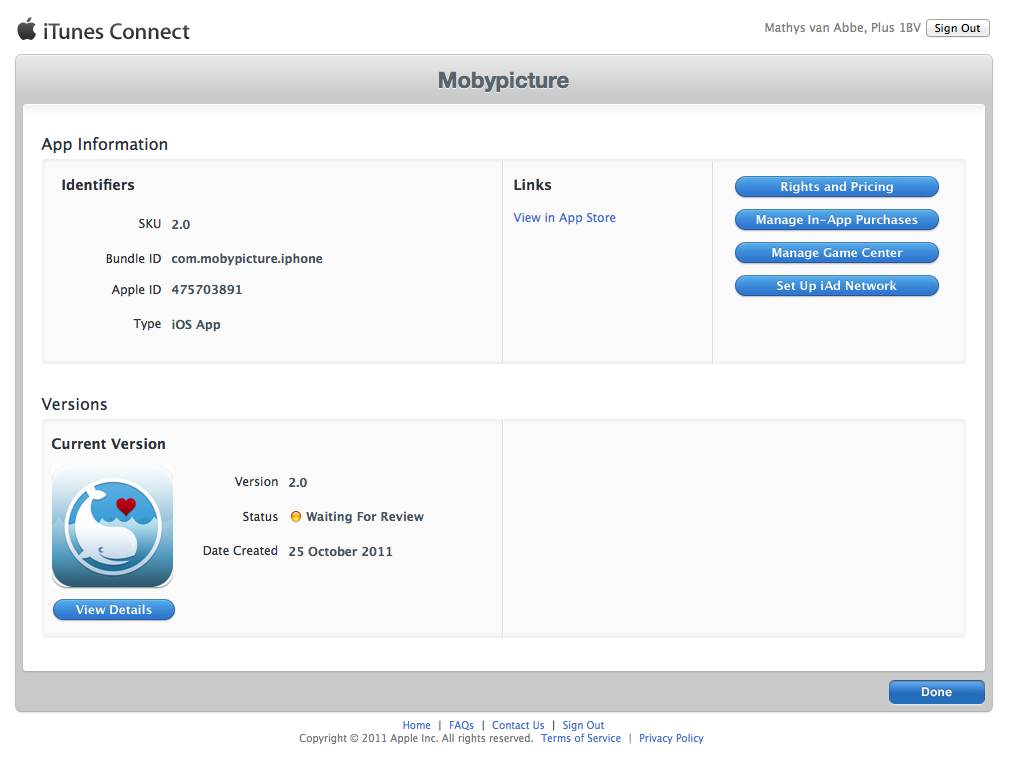The image size is (1019, 763).
Task: Sign out using the top-right button
Action: pos(957,28)
